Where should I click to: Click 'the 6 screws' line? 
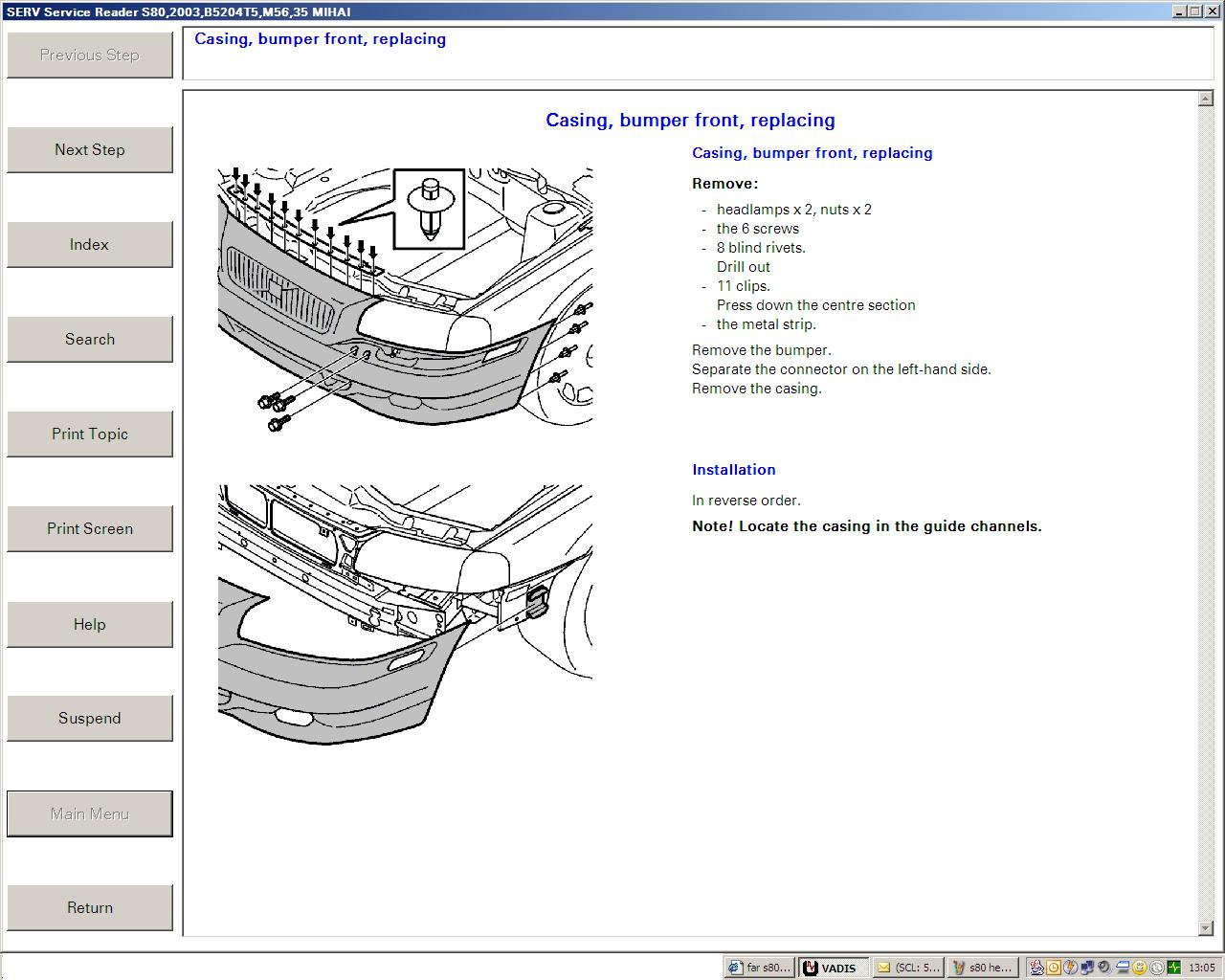[x=758, y=229]
